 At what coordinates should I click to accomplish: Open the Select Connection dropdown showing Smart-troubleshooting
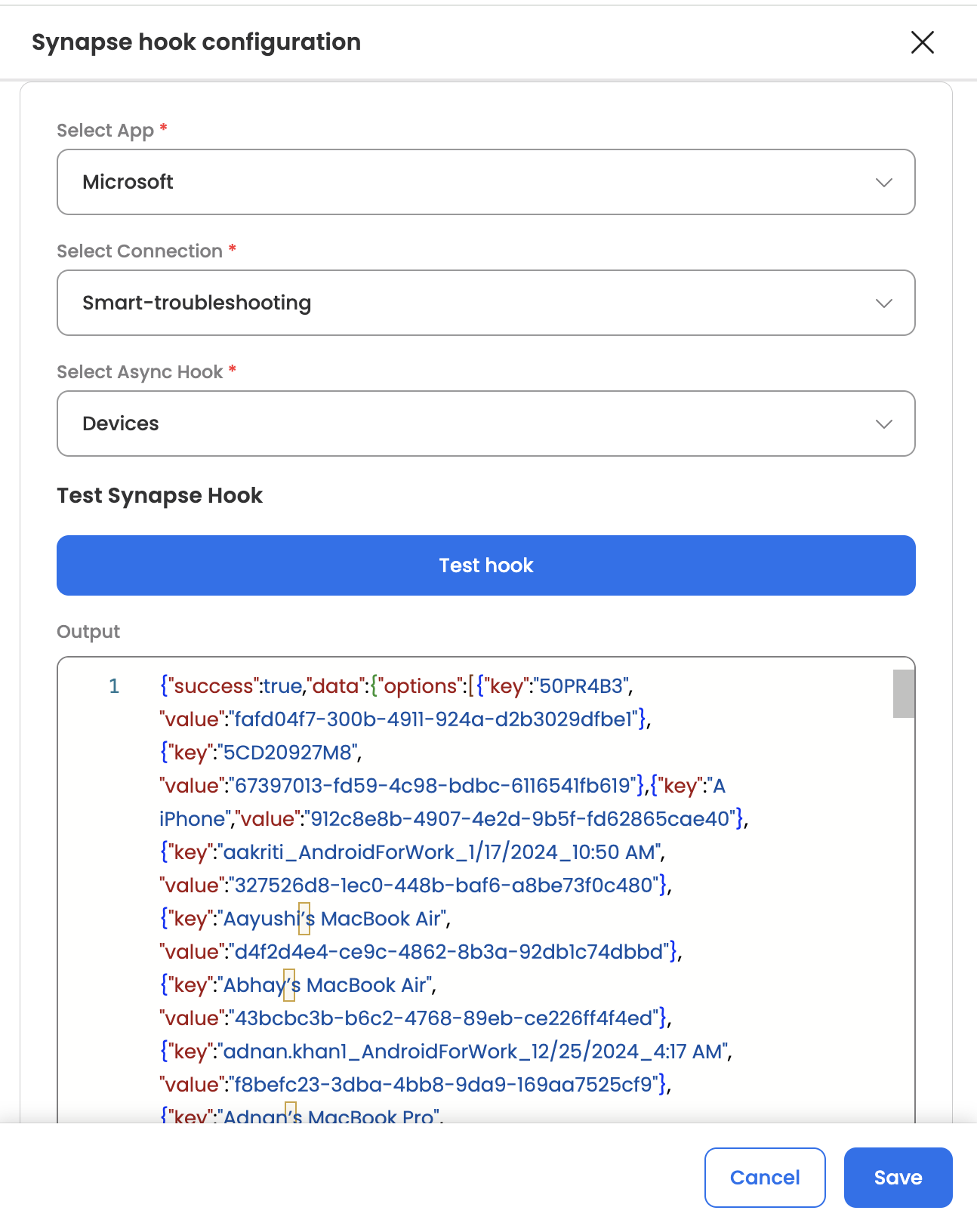pyautogui.click(x=486, y=303)
